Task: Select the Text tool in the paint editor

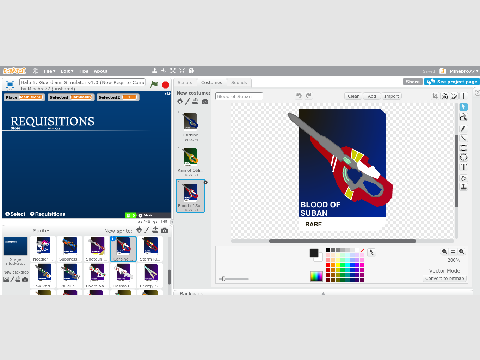Action: click(464, 167)
